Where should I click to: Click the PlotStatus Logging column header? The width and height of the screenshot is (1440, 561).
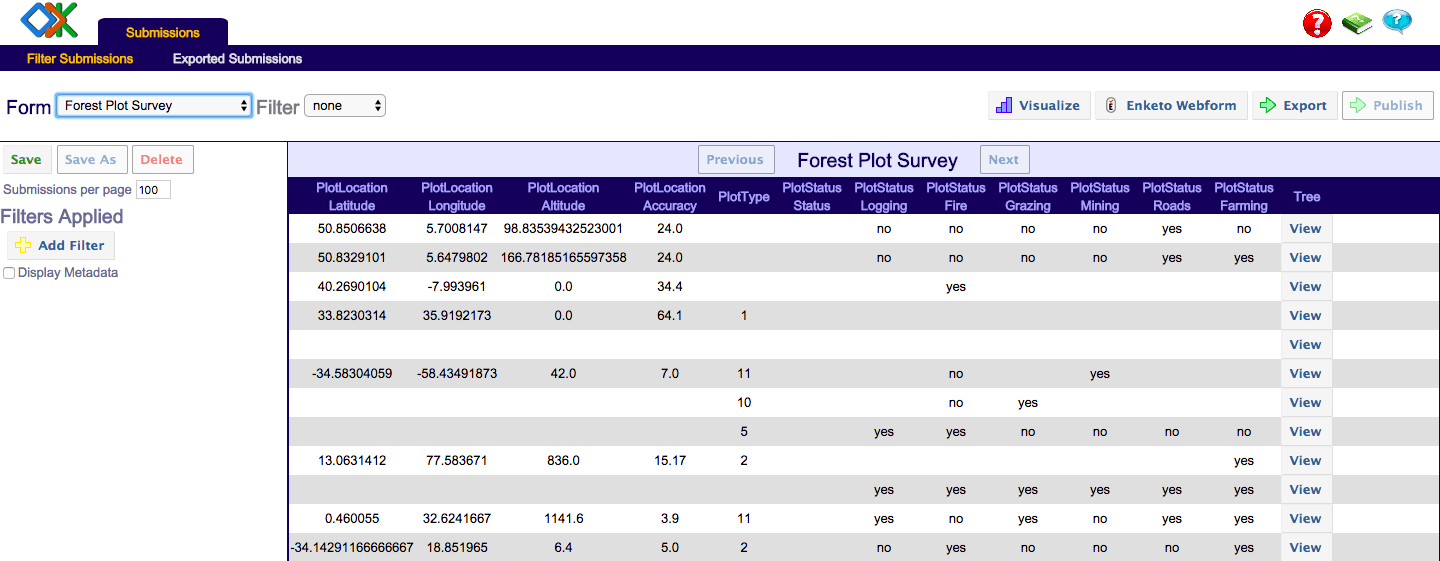coord(884,196)
